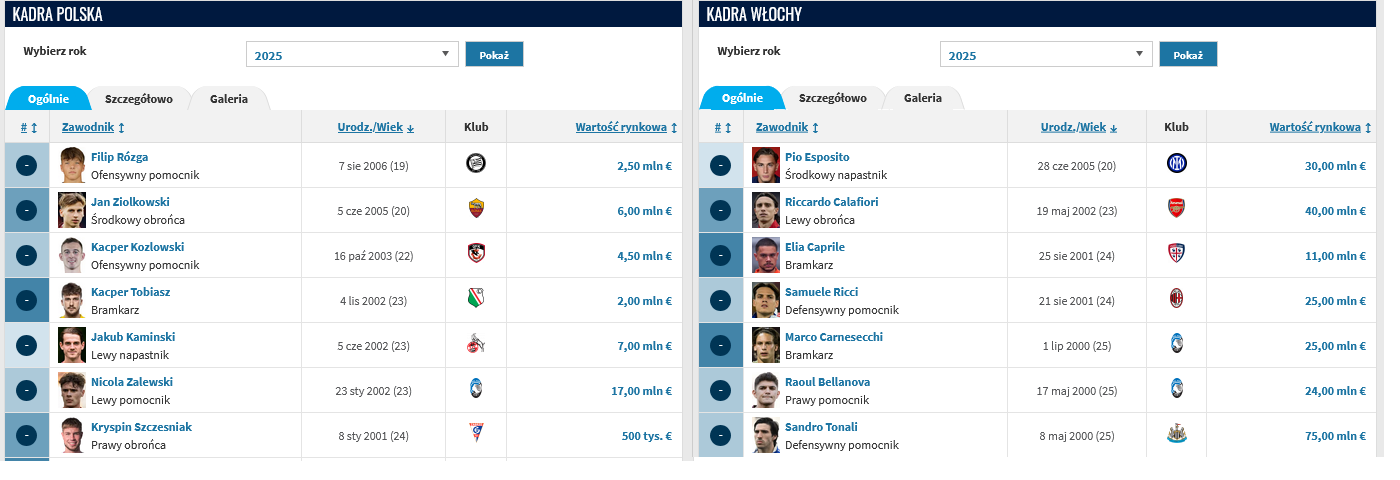
Task: Open Marco Carnesecchi player profile link
Action: point(834,337)
